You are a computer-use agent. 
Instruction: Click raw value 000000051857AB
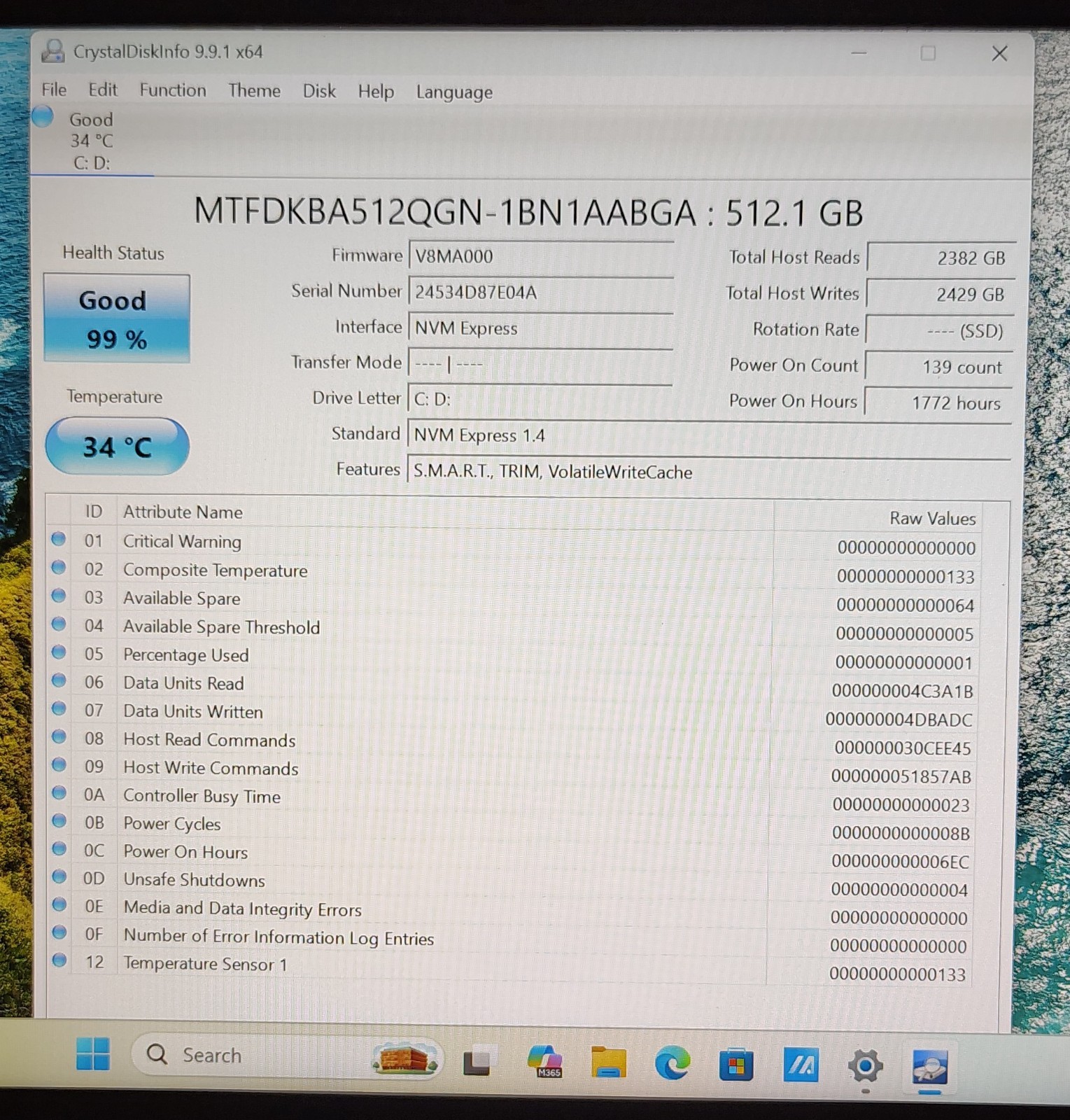click(x=901, y=777)
